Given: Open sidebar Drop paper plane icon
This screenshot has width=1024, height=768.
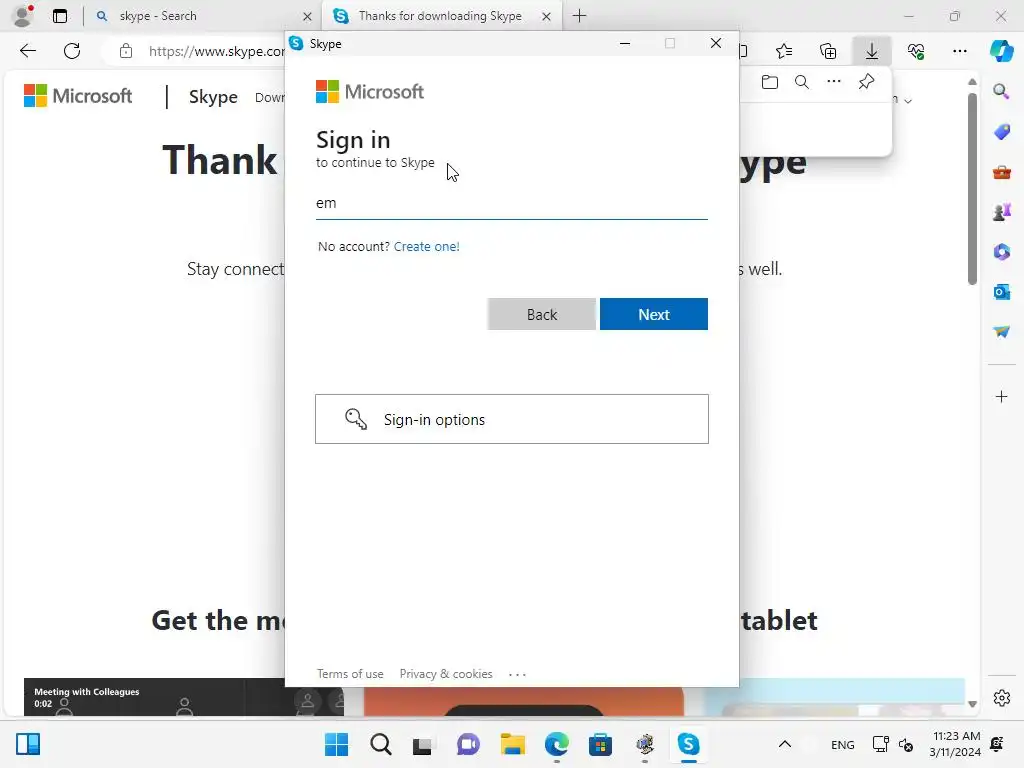Looking at the screenshot, I should pos(1001,332).
